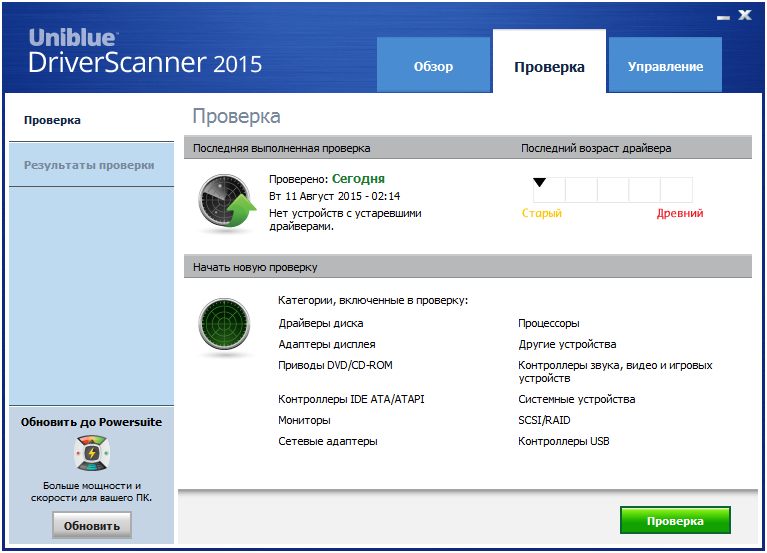Open Результаты проверки in the sidebar
Viewport: 767px width, 553px height.
89,165
